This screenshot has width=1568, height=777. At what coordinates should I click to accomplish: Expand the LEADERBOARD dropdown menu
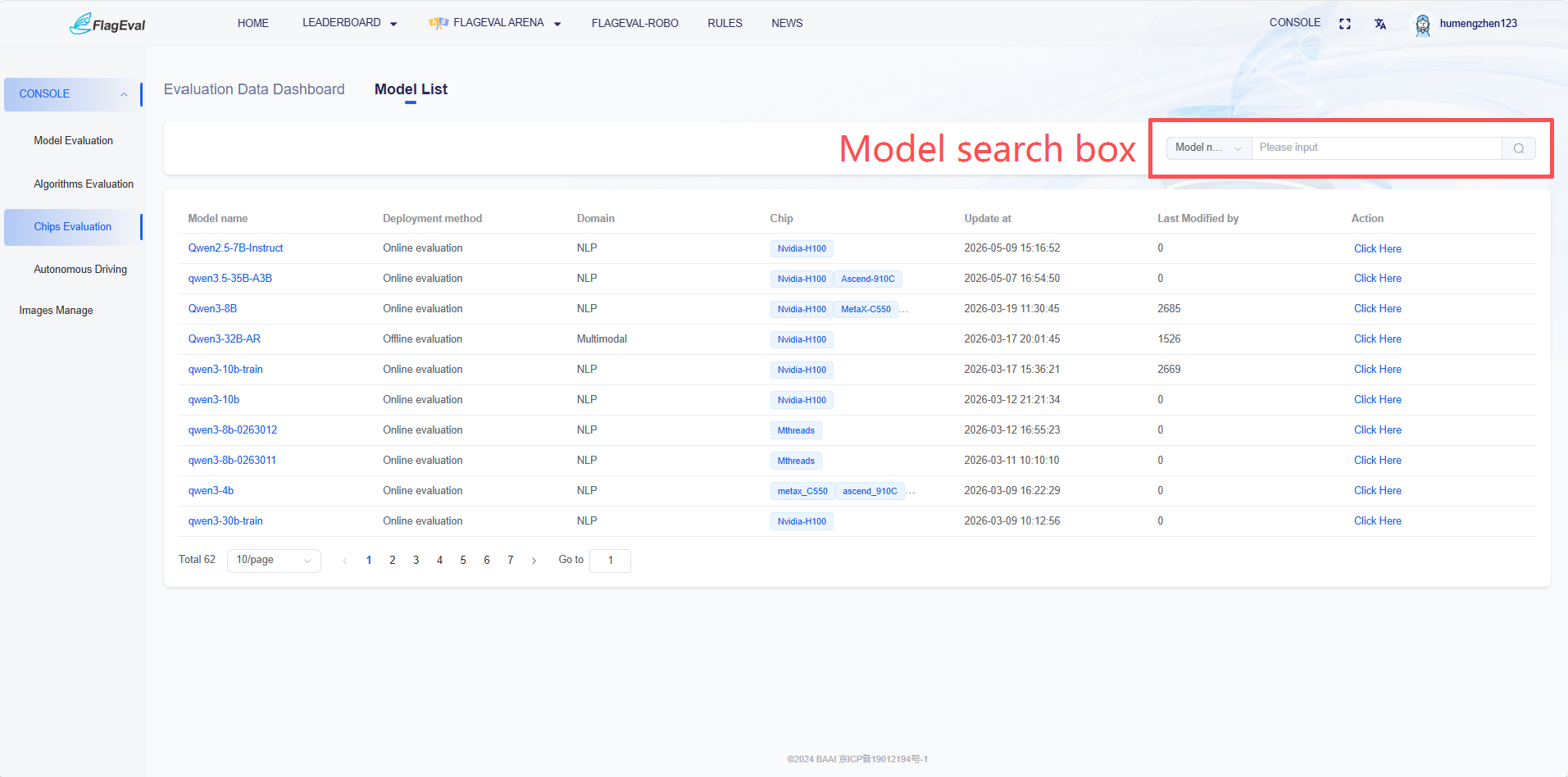tap(349, 23)
